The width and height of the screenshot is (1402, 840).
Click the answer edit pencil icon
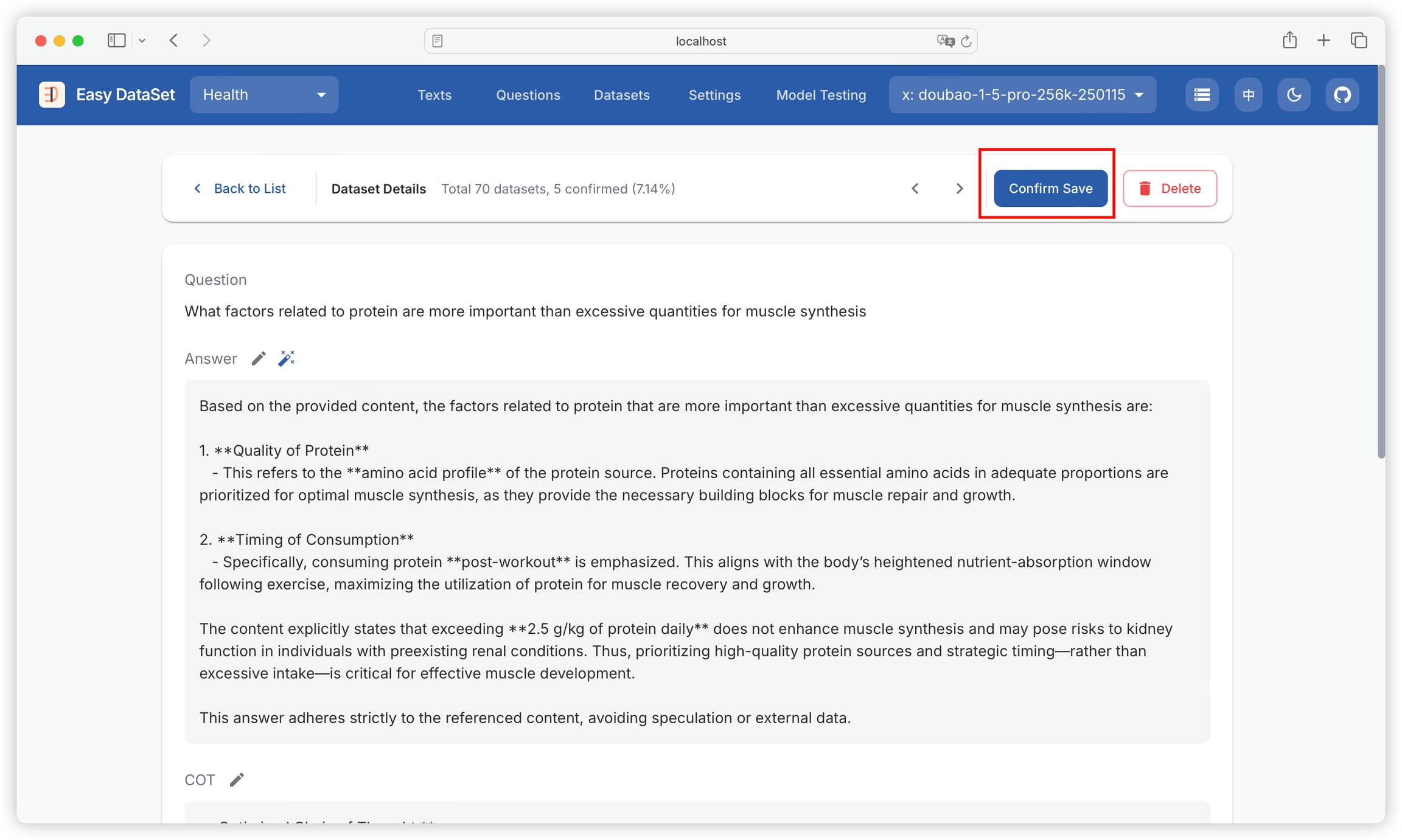click(259, 358)
